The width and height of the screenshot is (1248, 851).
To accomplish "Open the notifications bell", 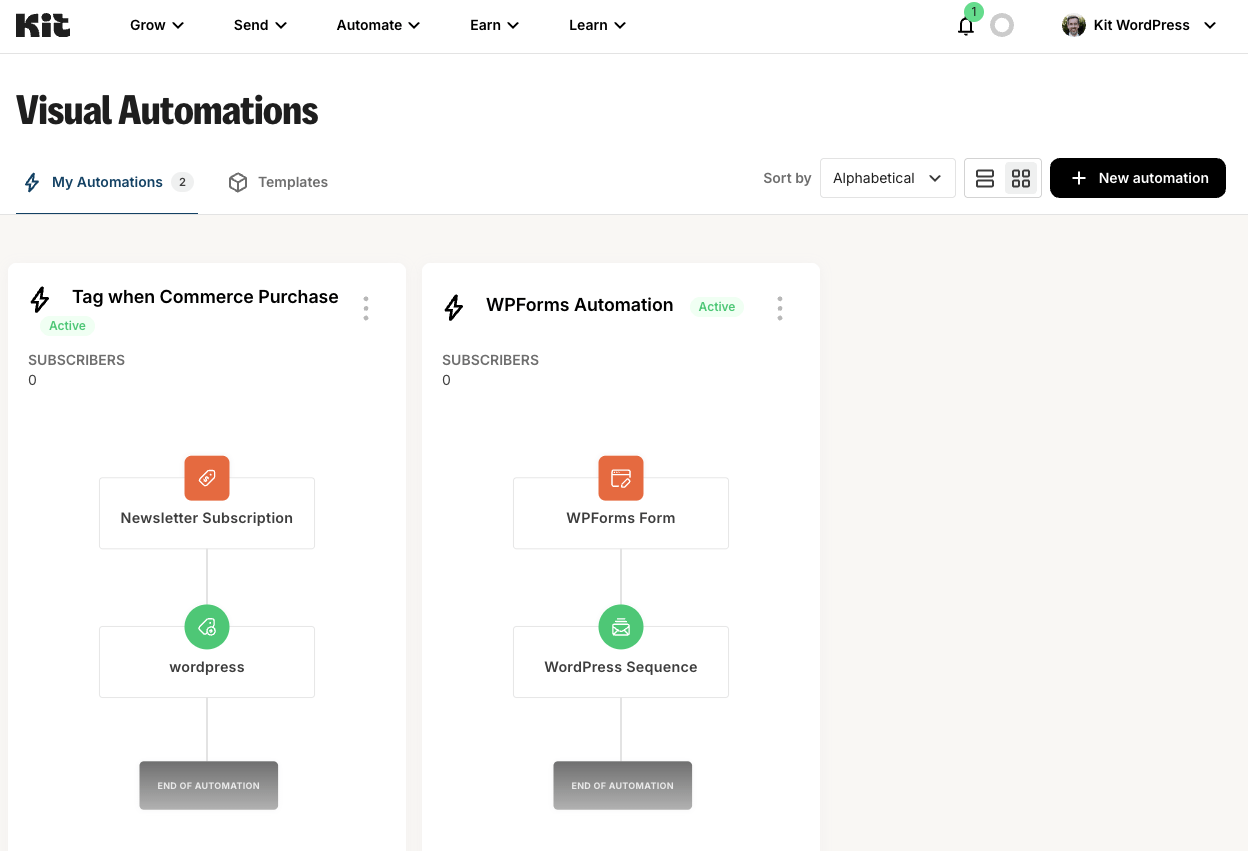I will tap(966, 26).
